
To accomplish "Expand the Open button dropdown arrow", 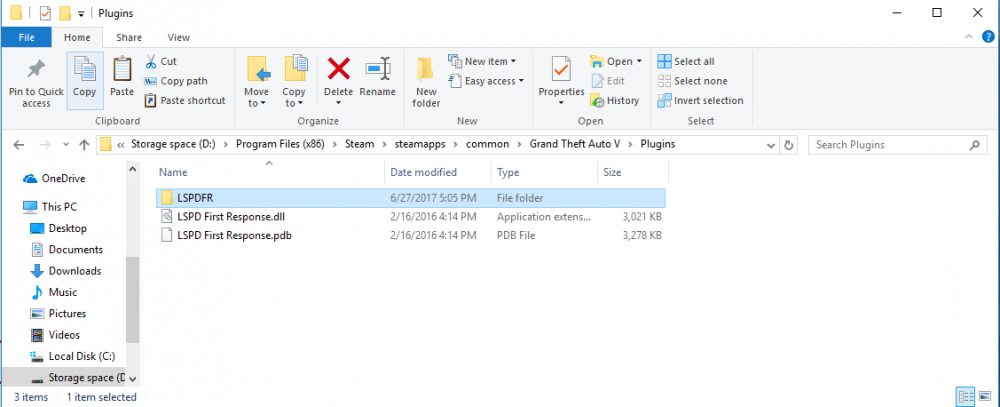I will point(639,62).
